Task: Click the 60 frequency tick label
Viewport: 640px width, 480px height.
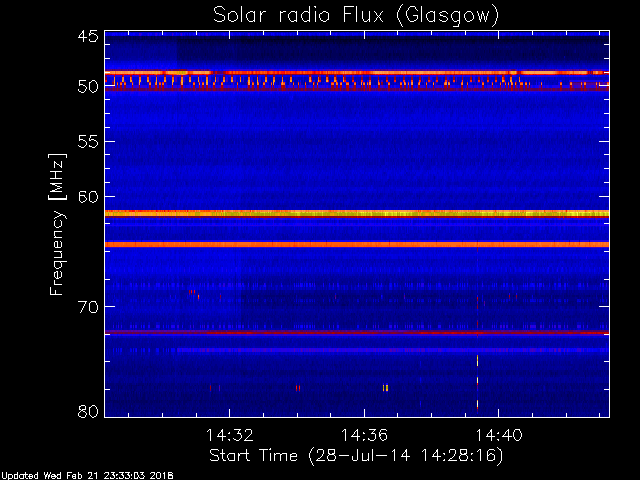Action: [x=89, y=197]
